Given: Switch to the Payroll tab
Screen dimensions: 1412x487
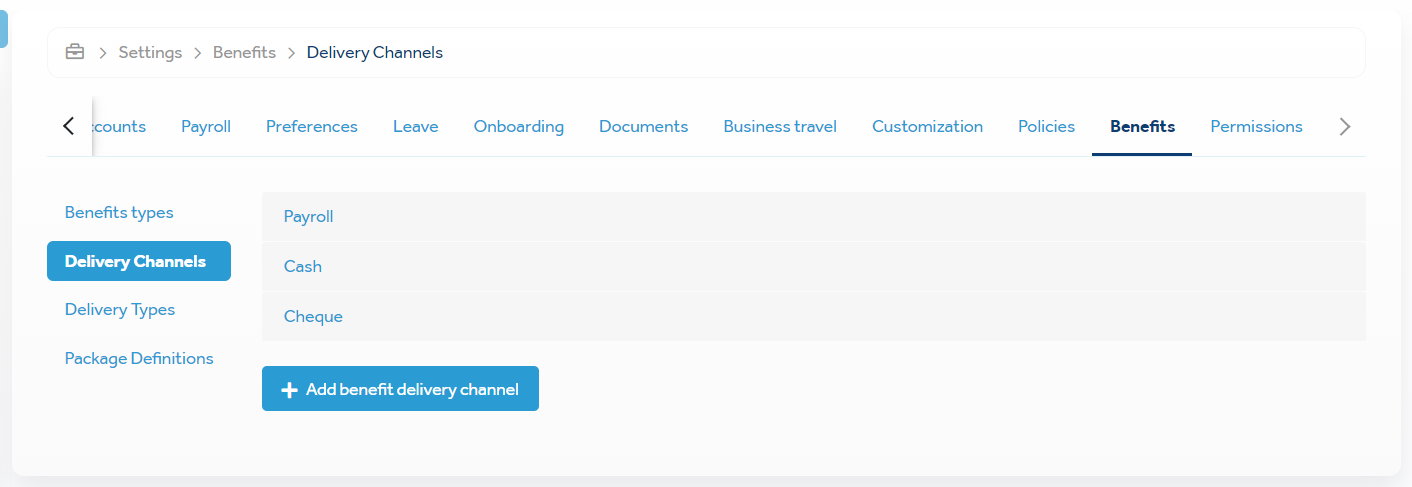Looking at the screenshot, I should click(206, 126).
